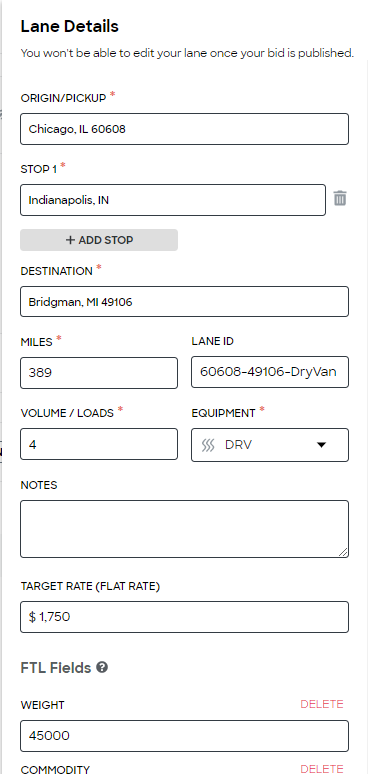
Task: Select the Lane ID input box
Action: (x=270, y=372)
